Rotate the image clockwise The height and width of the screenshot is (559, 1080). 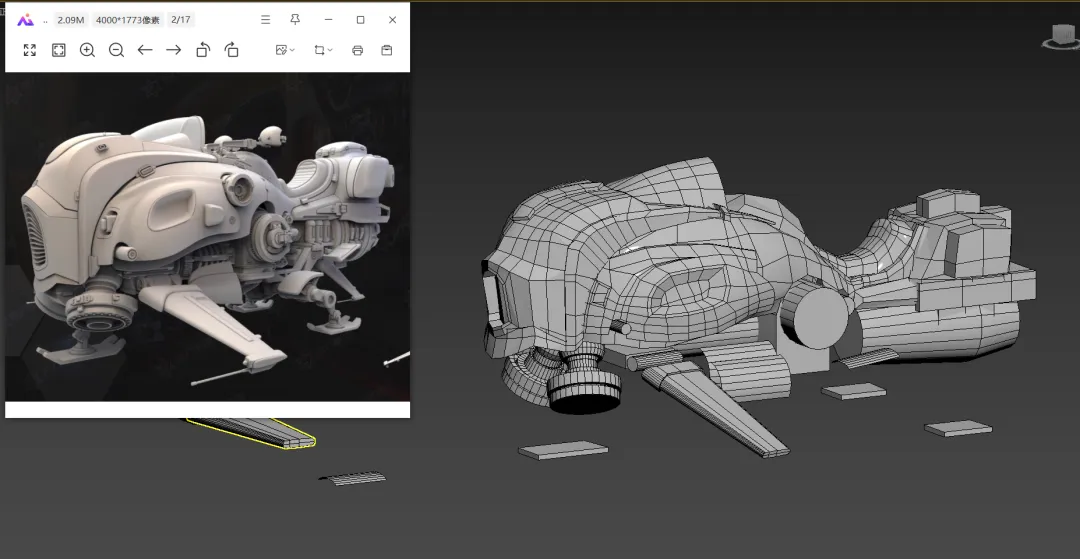click(232, 50)
